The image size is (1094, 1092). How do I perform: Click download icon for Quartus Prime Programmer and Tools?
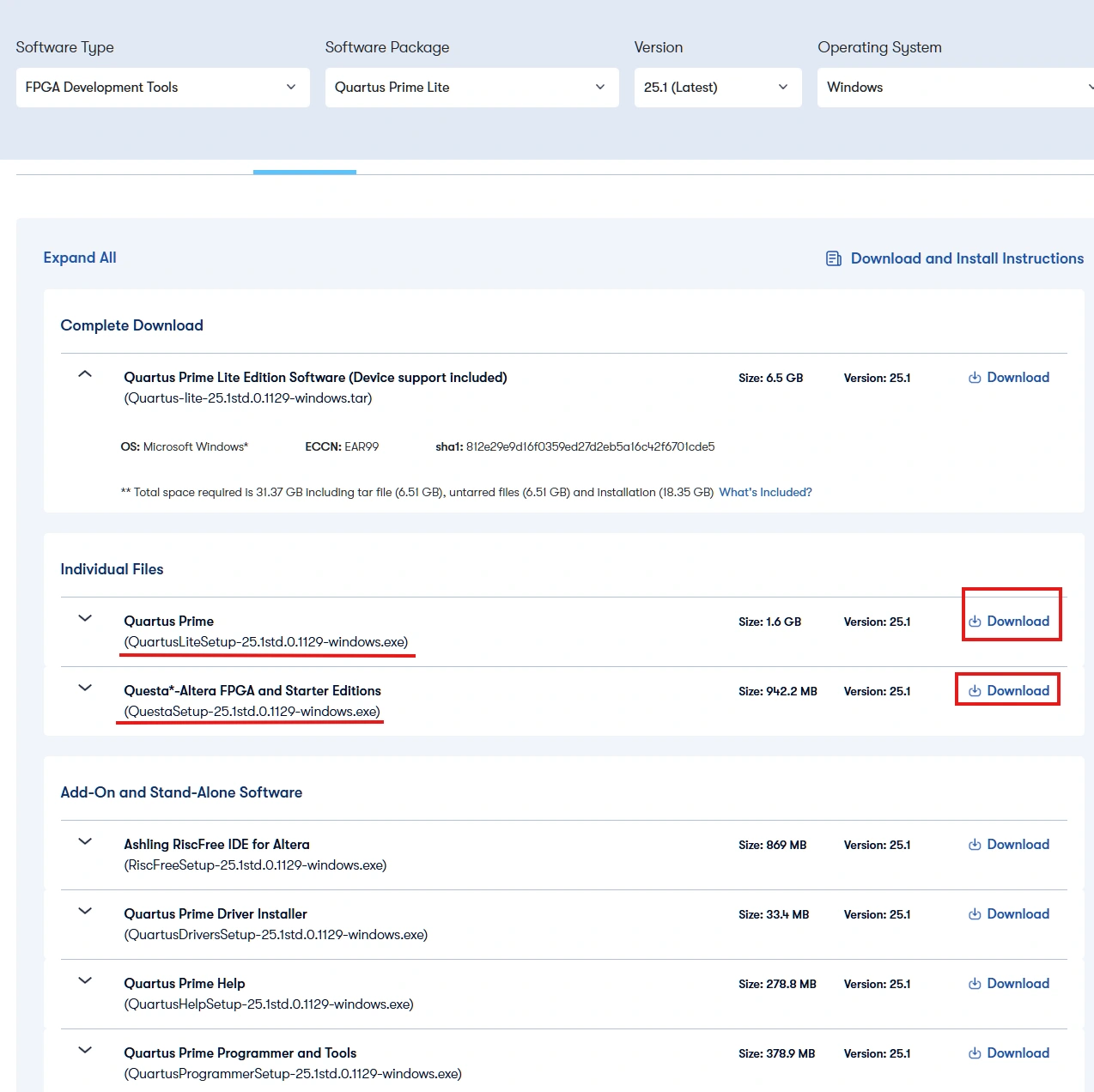(x=975, y=1053)
